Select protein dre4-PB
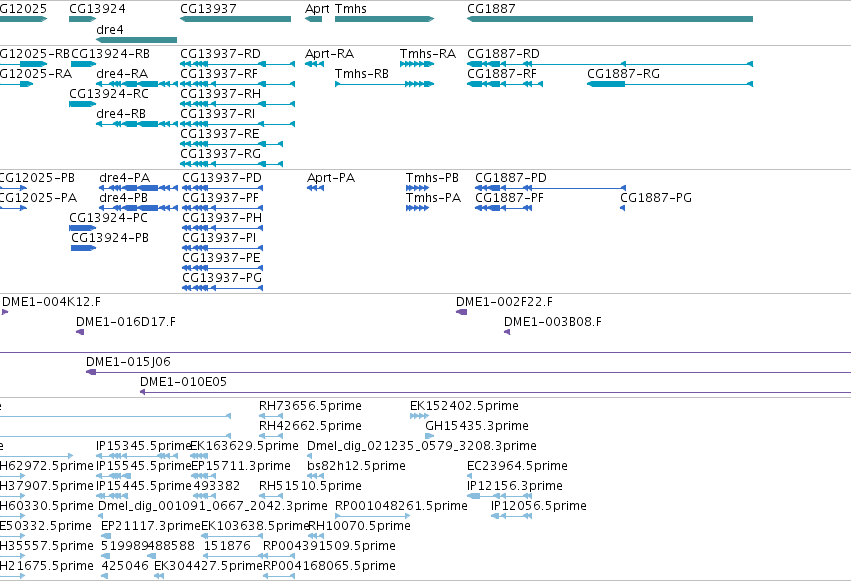 click(124, 199)
